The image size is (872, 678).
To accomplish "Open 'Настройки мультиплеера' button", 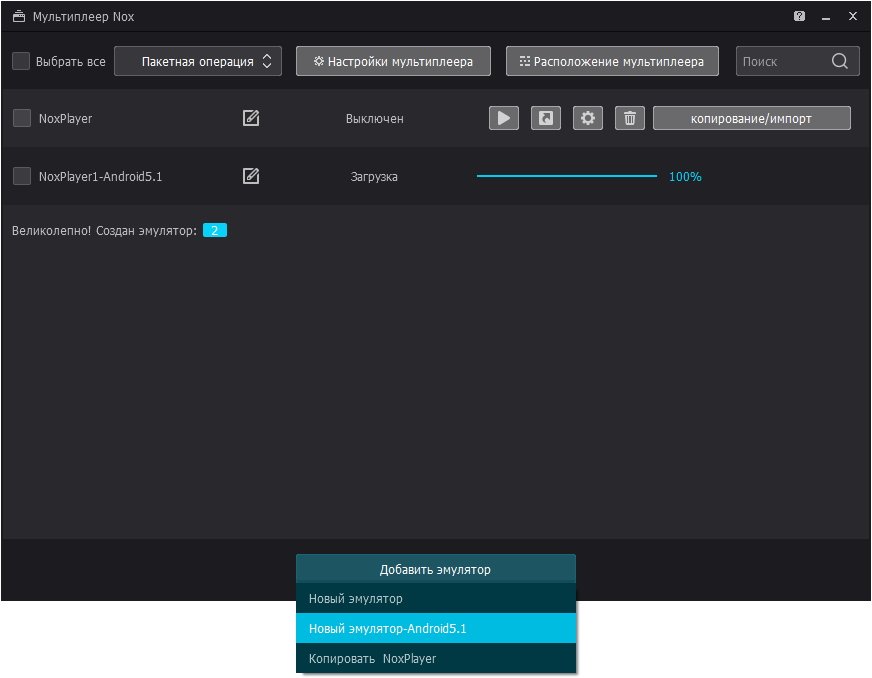I will tap(393, 61).
